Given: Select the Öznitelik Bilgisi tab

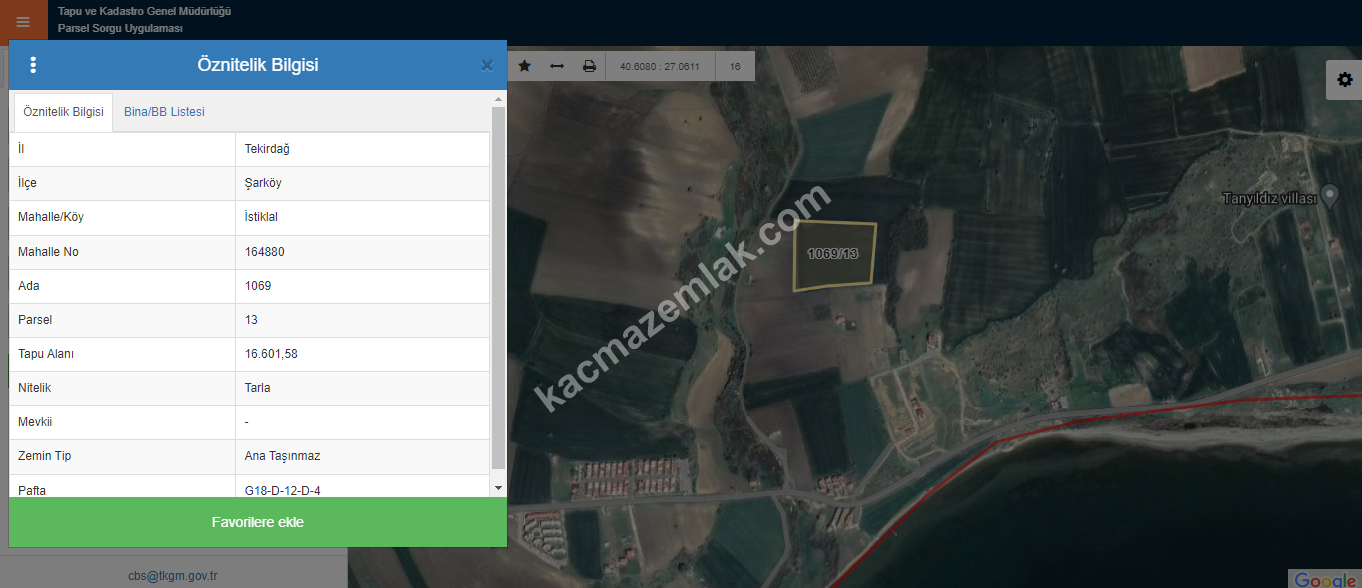Looking at the screenshot, I should tap(63, 112).
